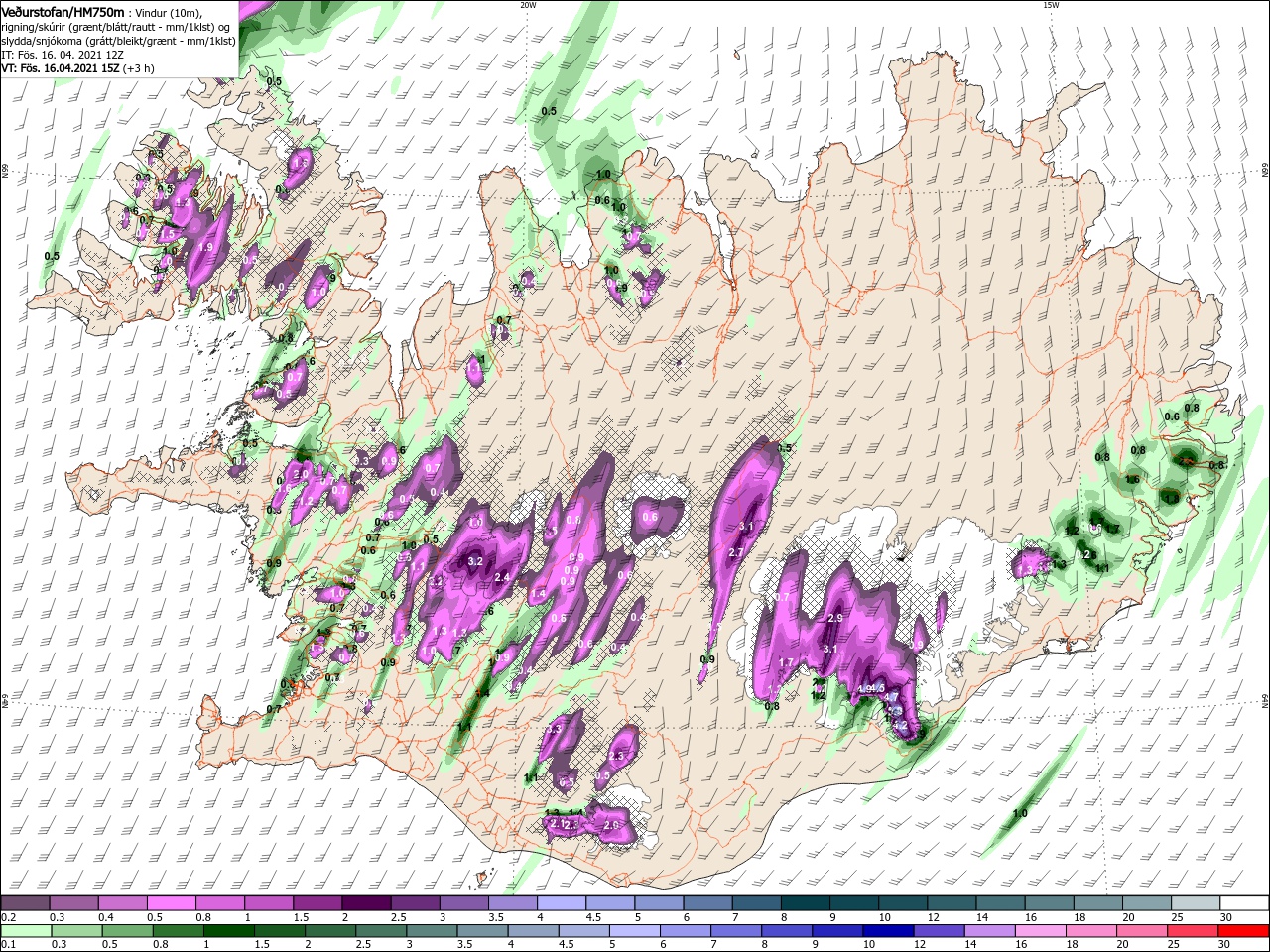Screen dimensions: 1270x952
Task: Click the 'Veðurstofan/HM750m' title text
Action: [63, 11]
